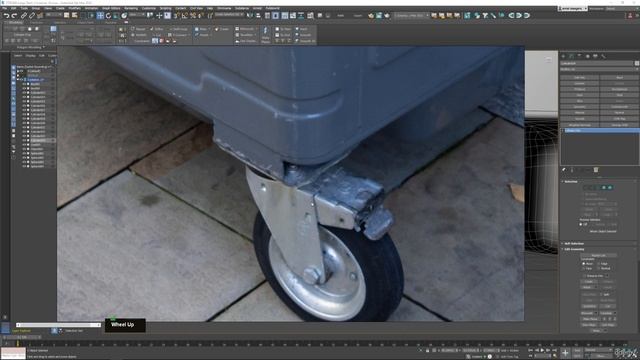Image resolution: width=640 pixels, height=360 pixels.
Task: Click the Pin Stack icon
Action: point(564,170)
